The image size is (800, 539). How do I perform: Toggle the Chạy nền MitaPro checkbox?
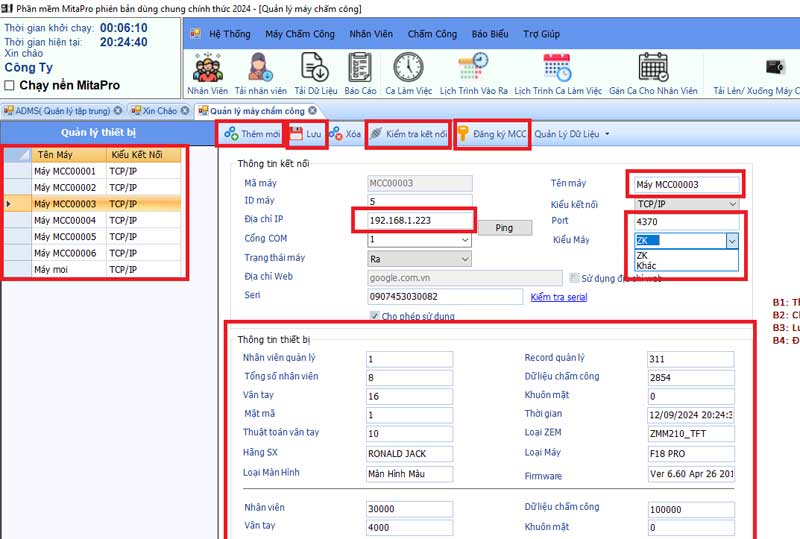(x=10, y=85)
